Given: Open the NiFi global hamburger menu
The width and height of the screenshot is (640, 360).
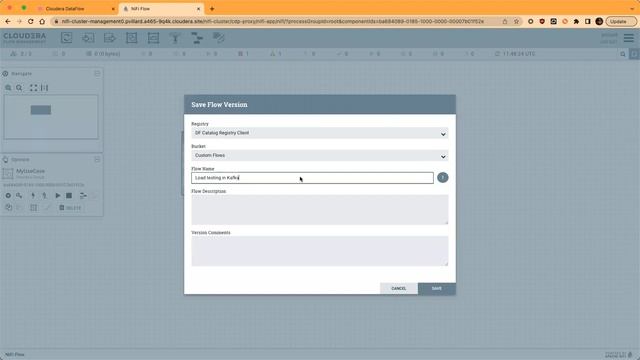Looking at the screenshot, I should (x=629, y=38).
